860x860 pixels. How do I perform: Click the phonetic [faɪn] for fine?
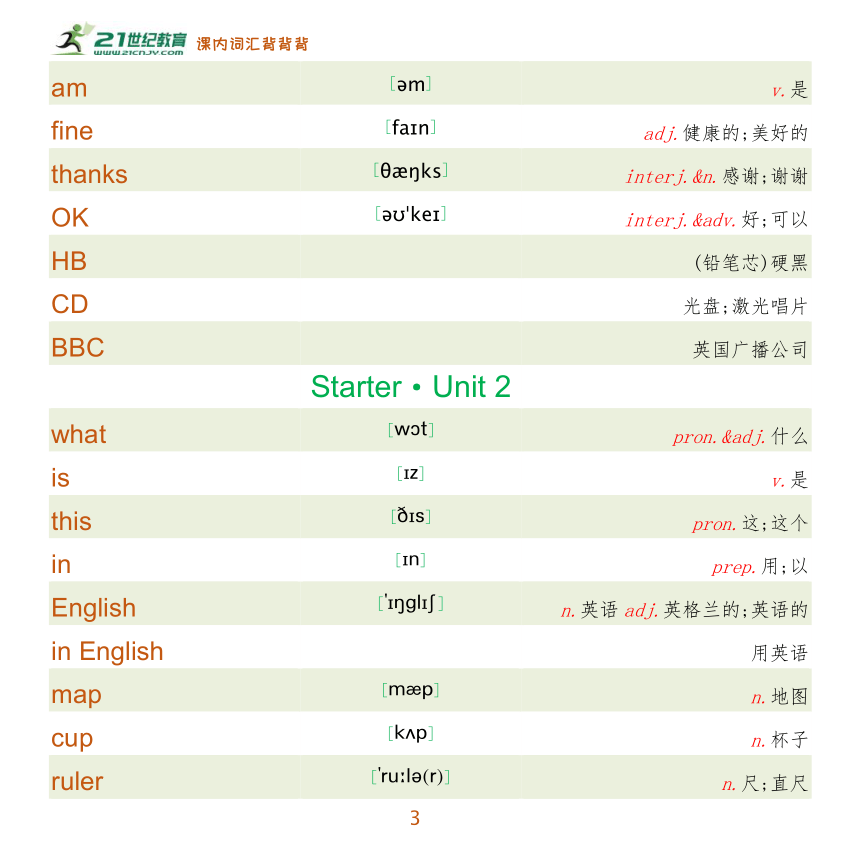[x=410, y=128]
